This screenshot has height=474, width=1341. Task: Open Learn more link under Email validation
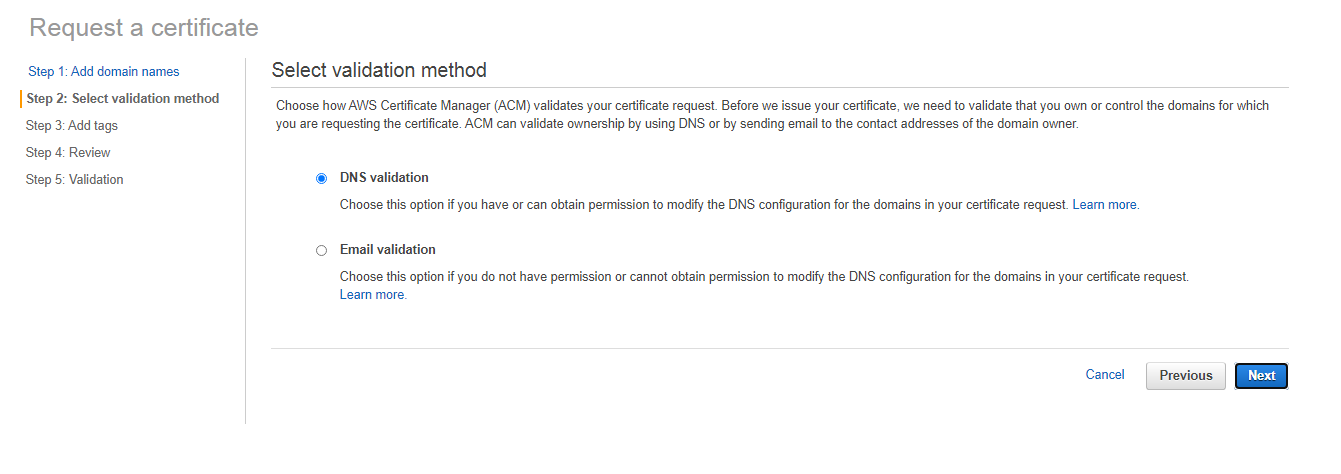tap(373, 295)
